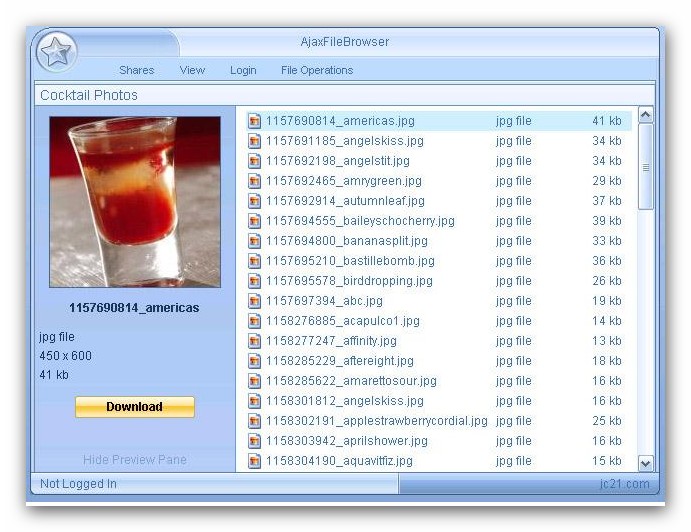Select file name 1157695578_birddropping.jpg
Image resolution: width=691 pixels, height=532 pixels.
(349, 281)
